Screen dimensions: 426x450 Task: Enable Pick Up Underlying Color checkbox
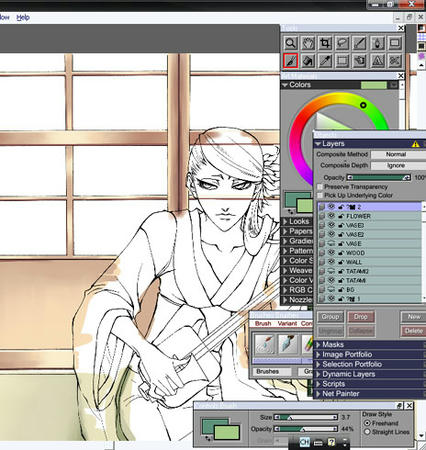(320, 195)
